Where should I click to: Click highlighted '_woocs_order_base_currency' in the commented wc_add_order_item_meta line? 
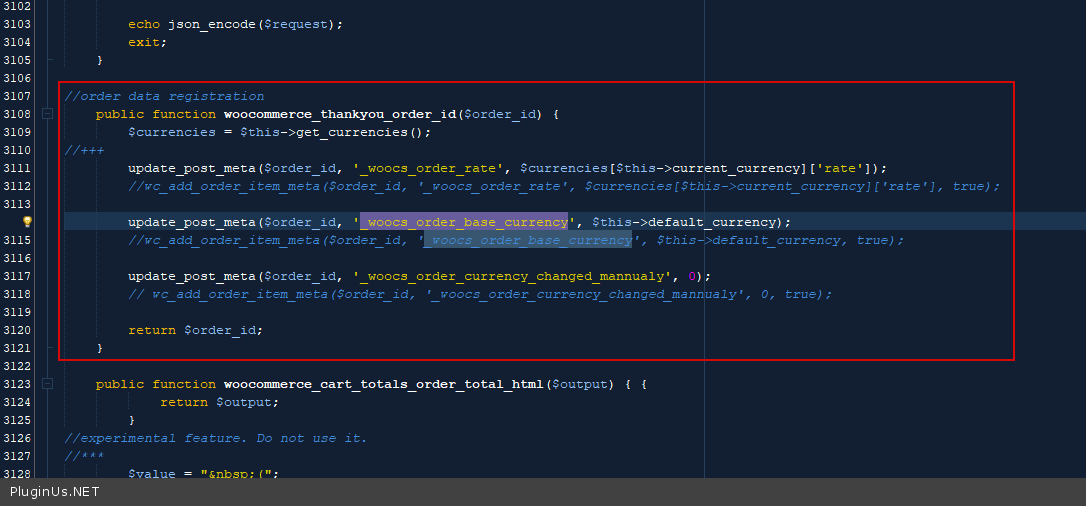[x=528, y=240]
